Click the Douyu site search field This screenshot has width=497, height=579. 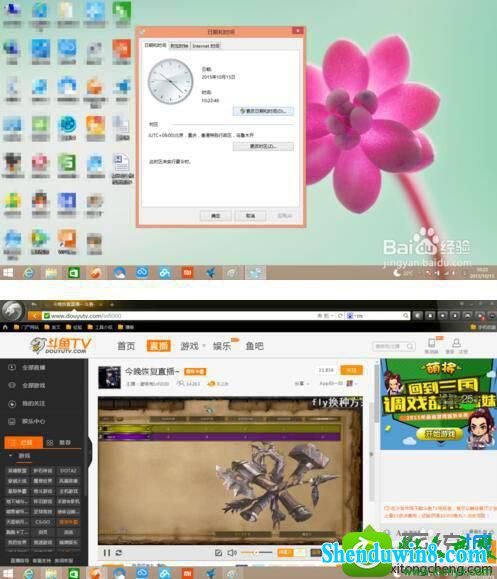[x=393, y=346]
